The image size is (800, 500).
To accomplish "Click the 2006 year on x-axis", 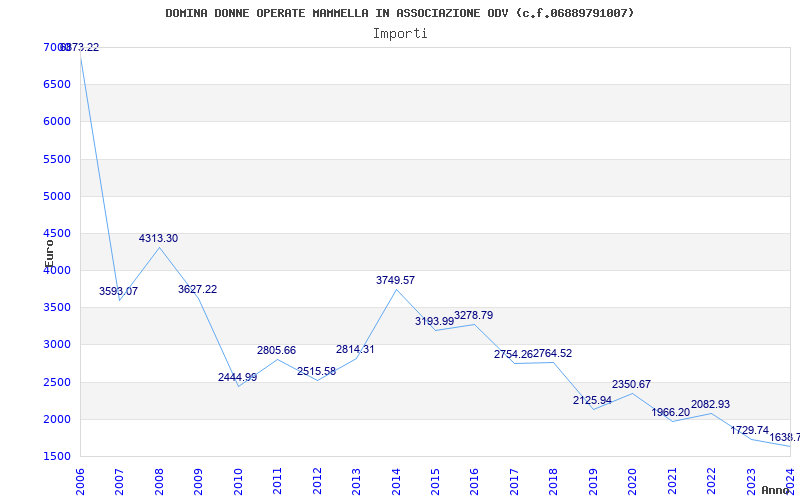I will click(x=81, y=478).
